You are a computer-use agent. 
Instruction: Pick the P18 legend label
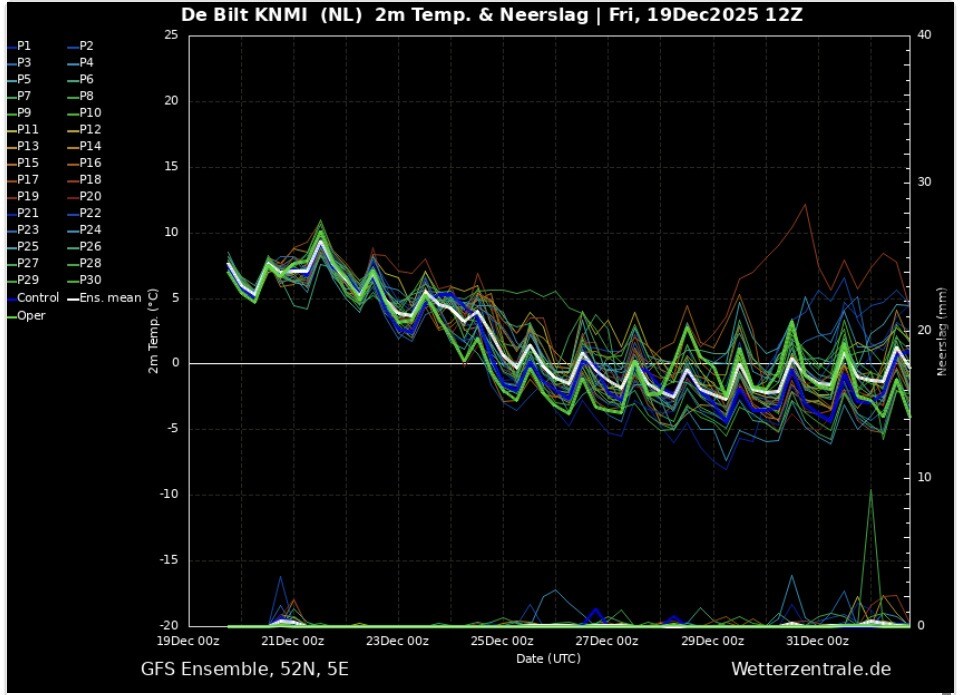point(86,179)
